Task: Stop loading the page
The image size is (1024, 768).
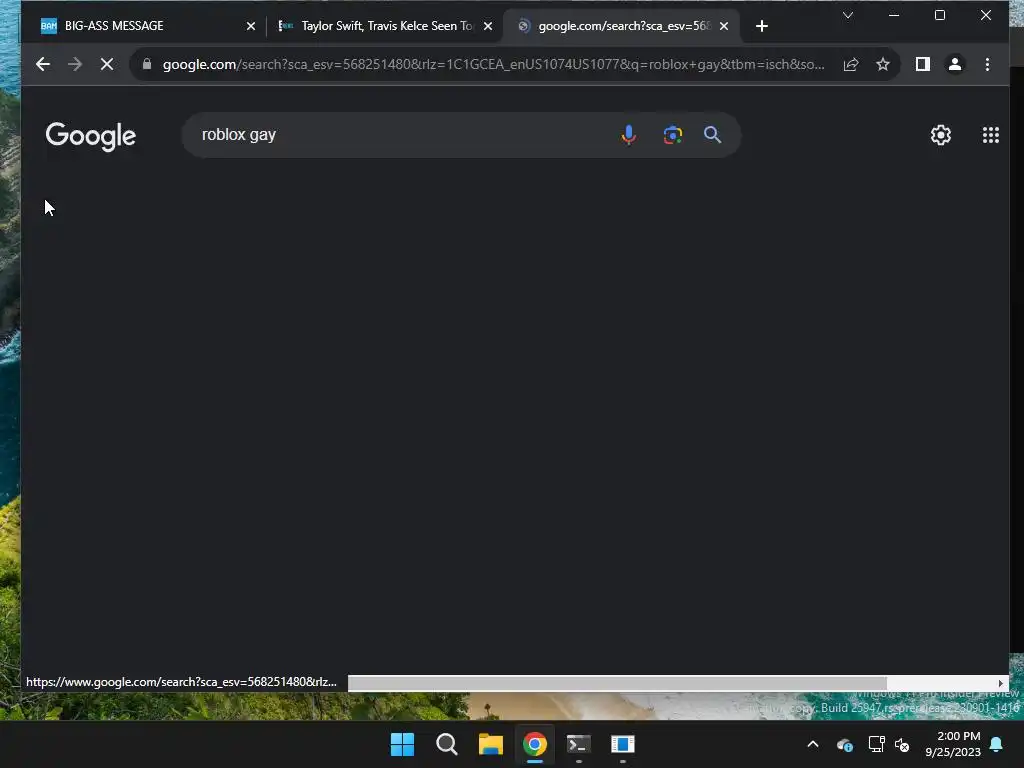Action: point(107,64)
